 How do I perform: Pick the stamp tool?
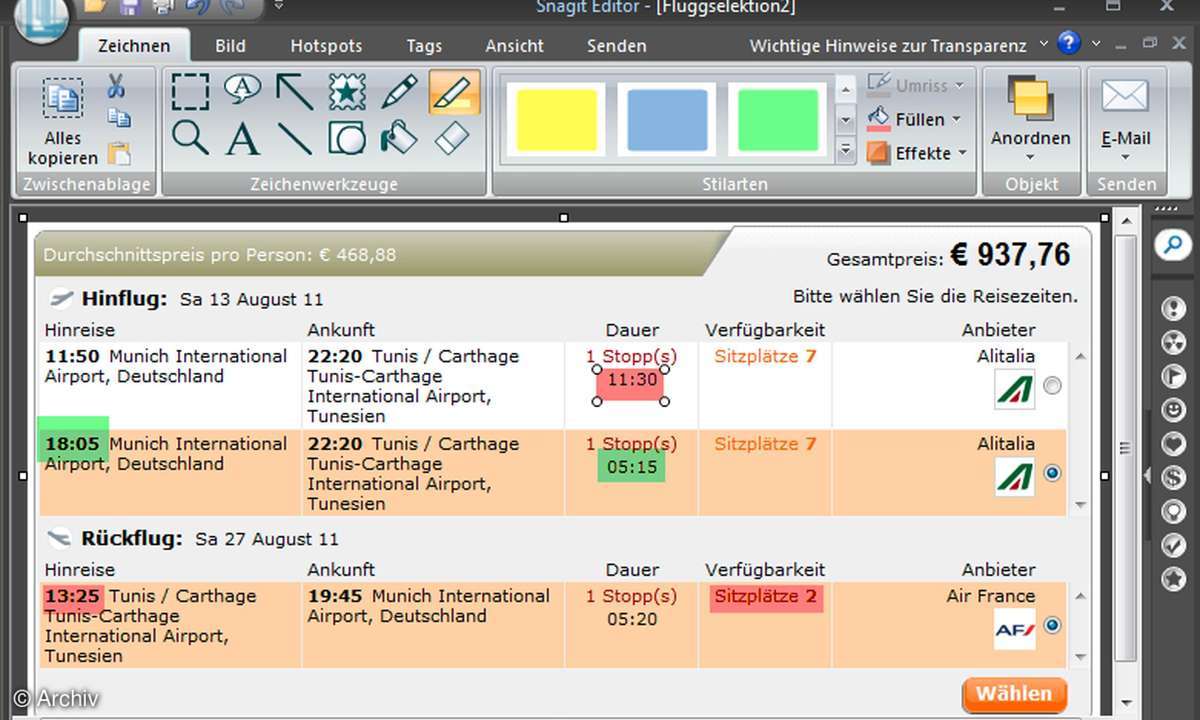347,91
